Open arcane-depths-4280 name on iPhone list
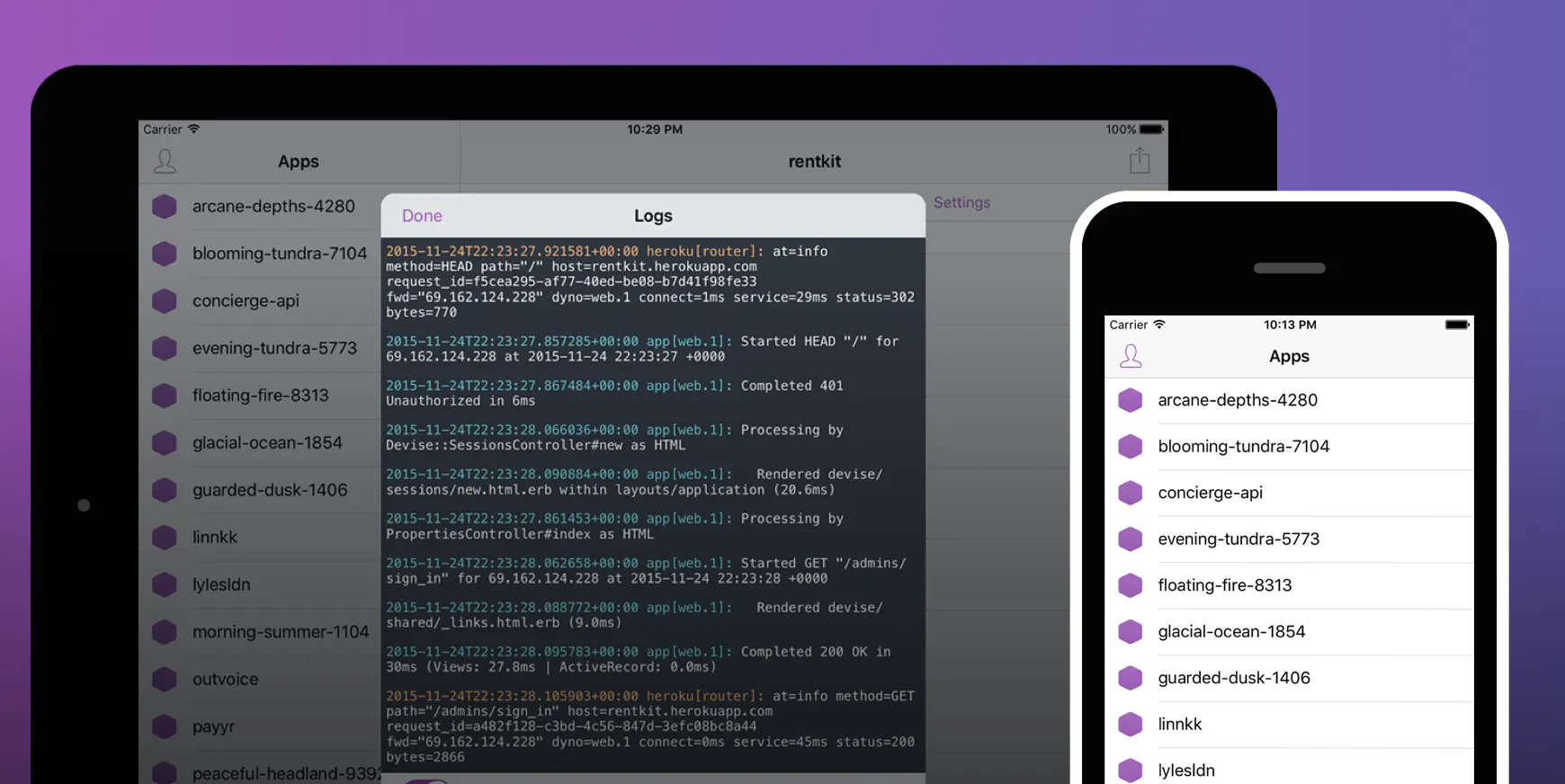The height and width of the screenshot is (784, 1565). coord(1238,400)
